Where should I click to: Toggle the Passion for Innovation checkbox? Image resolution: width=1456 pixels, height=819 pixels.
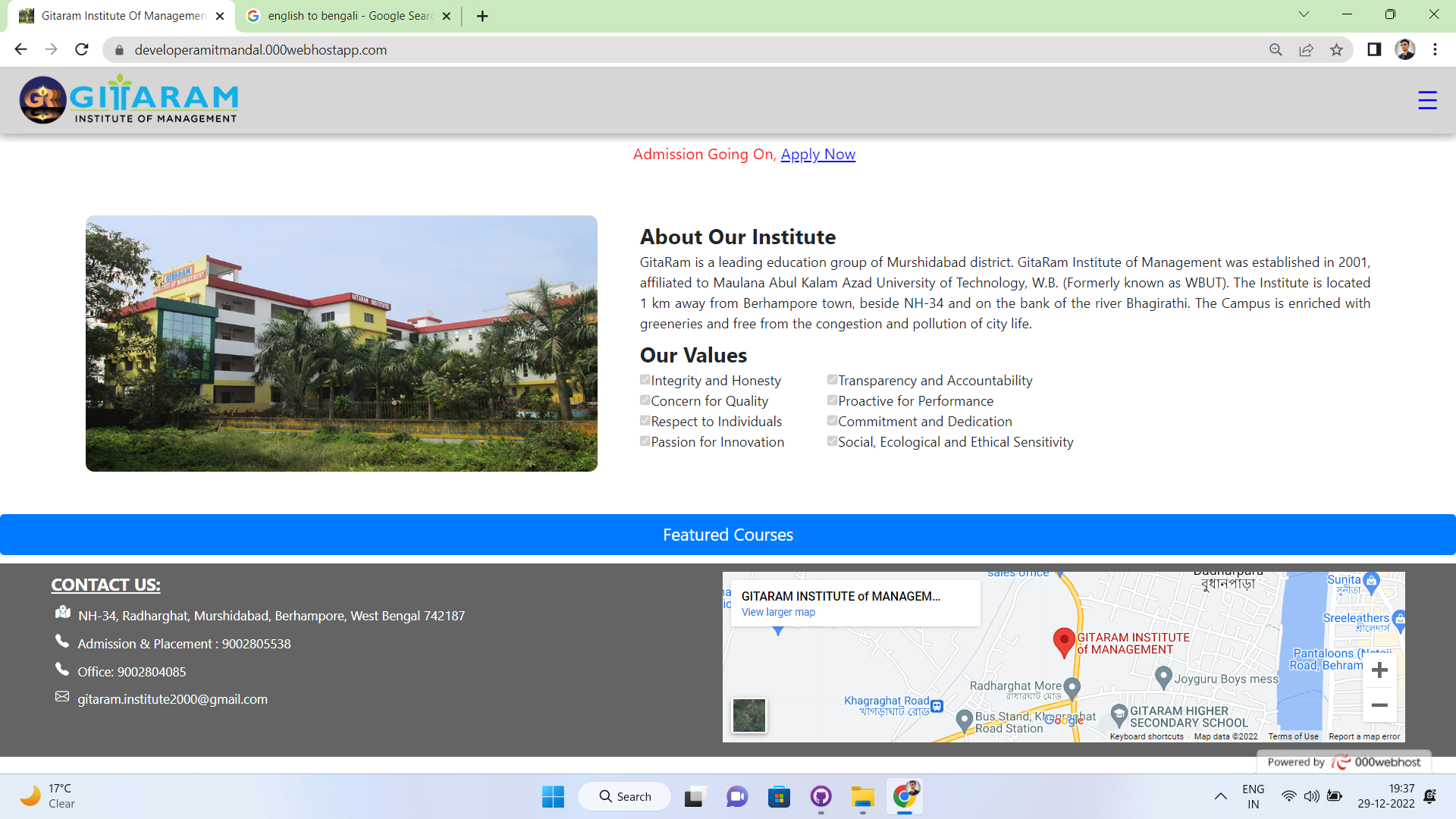[645, 441]
